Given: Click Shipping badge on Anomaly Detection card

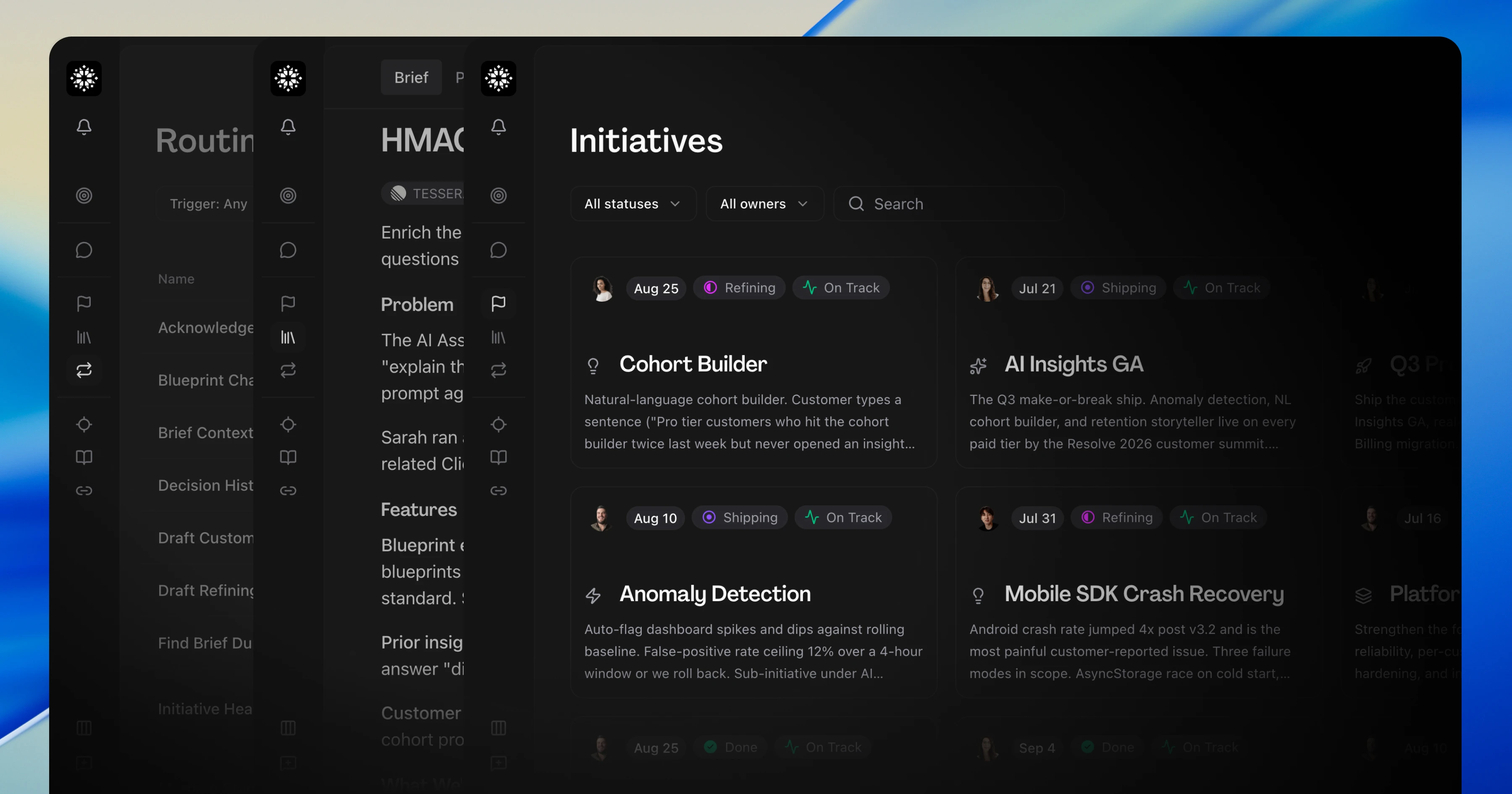Looking at the screenshot, I should click(x=740, y=518).
